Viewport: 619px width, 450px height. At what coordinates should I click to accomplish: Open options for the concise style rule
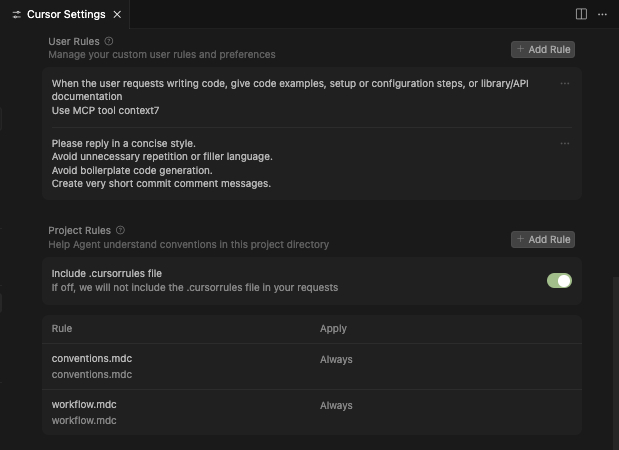[x=565, y=143]
